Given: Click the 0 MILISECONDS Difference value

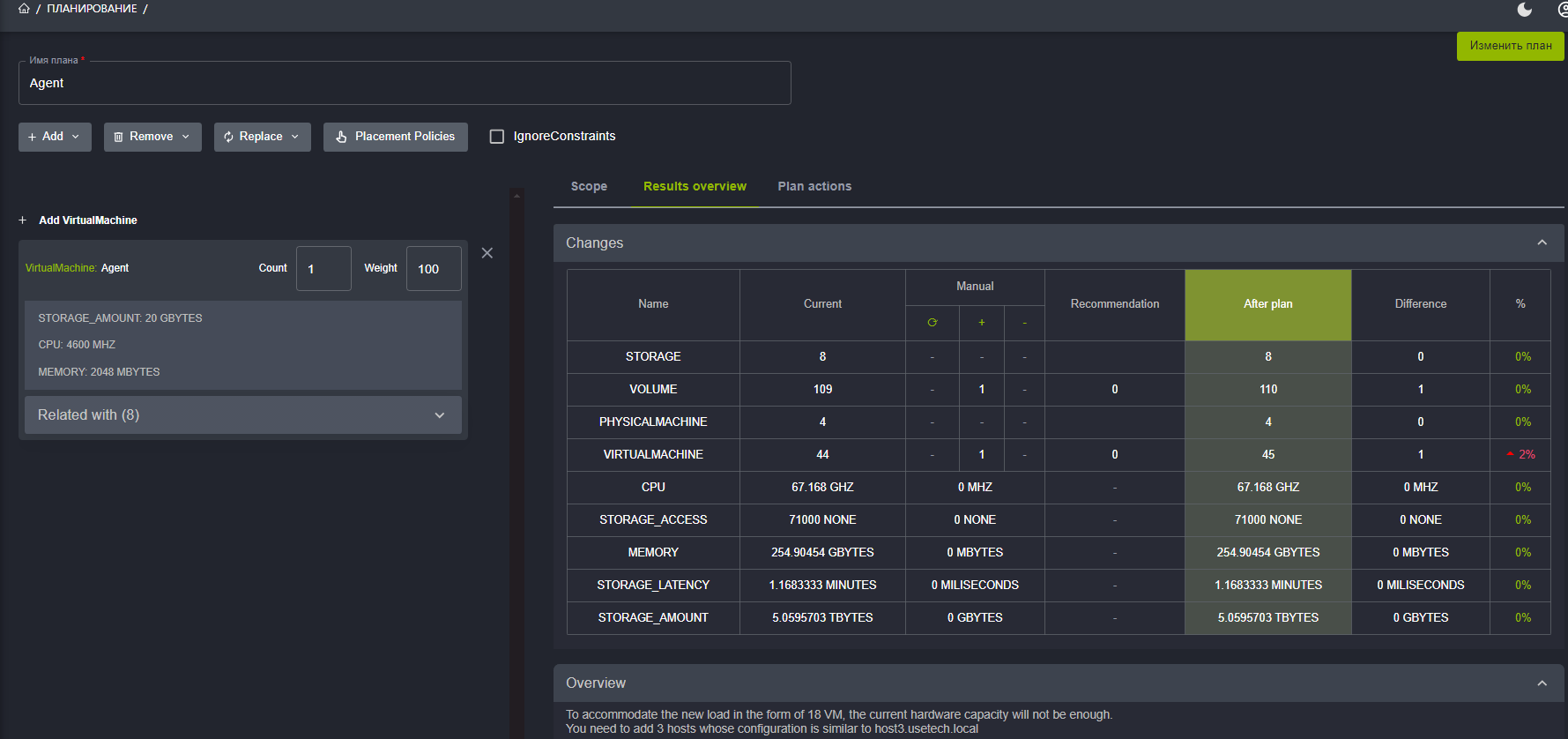Looking at the screenshot, I should coord(1421,586).
